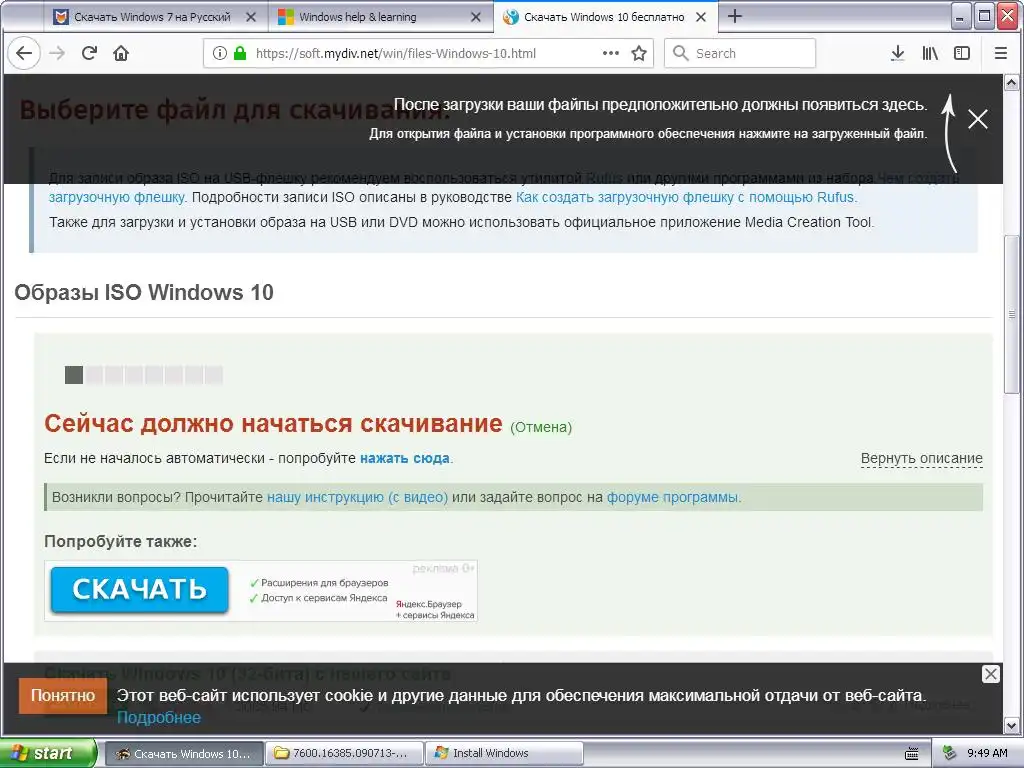Open Подробнее cookie details link
The image size is (1024, 768).
tap(159, 718)
